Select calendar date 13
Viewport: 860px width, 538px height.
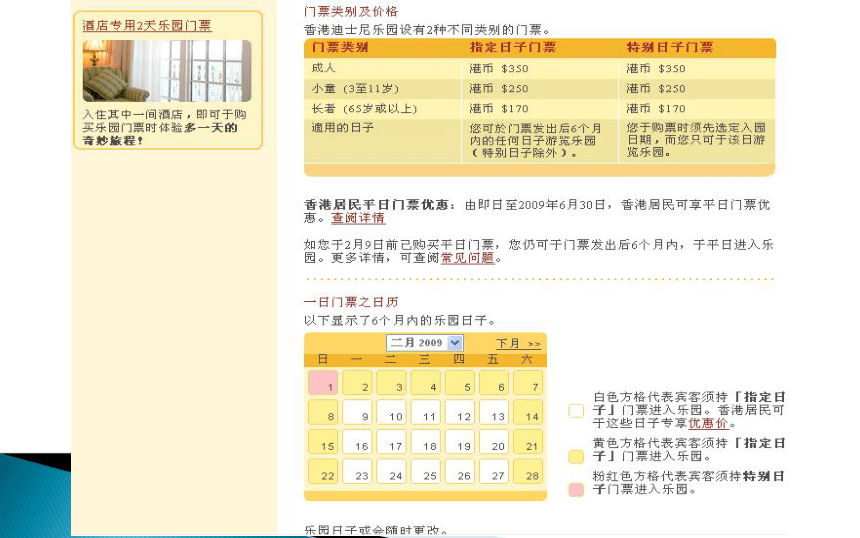coord(493,412)
